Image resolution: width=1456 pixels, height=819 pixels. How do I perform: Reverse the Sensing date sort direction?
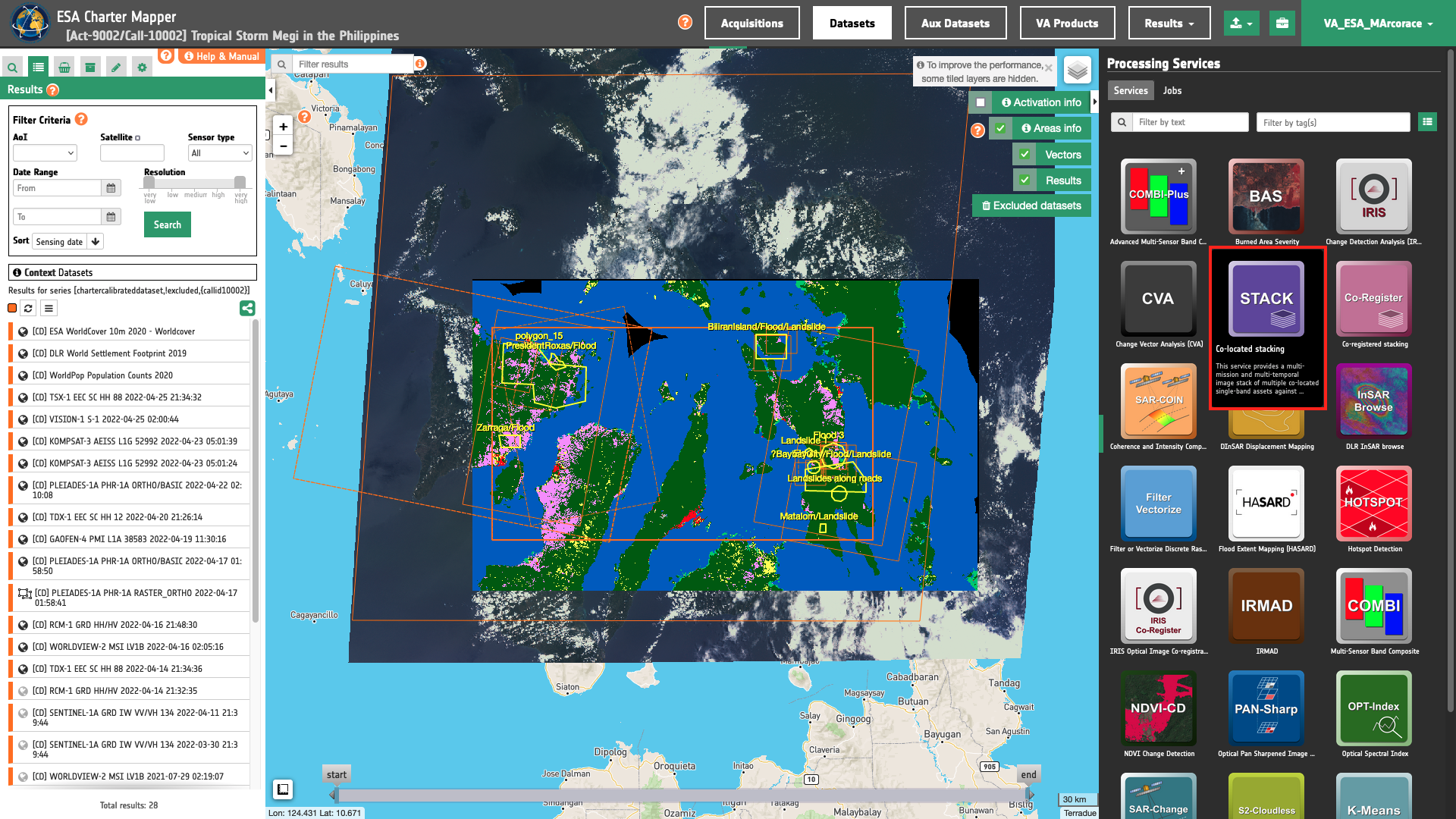pyautogui.click(x=96, y=242)
